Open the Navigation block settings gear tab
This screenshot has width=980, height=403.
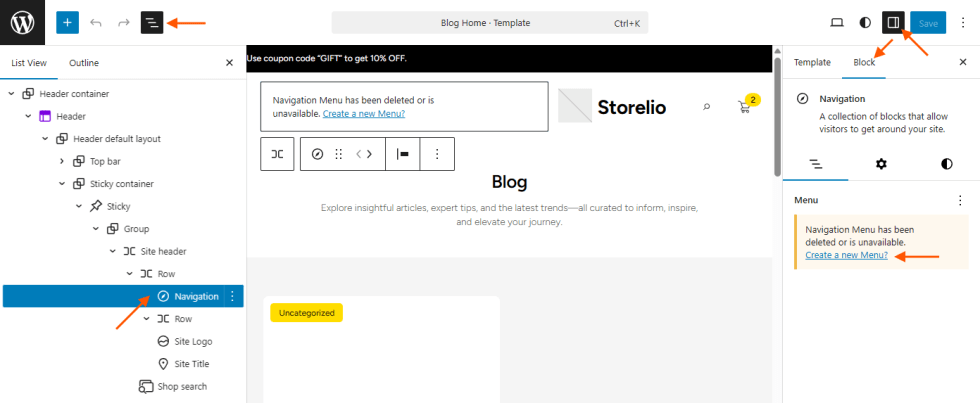[x=881, y=163]
